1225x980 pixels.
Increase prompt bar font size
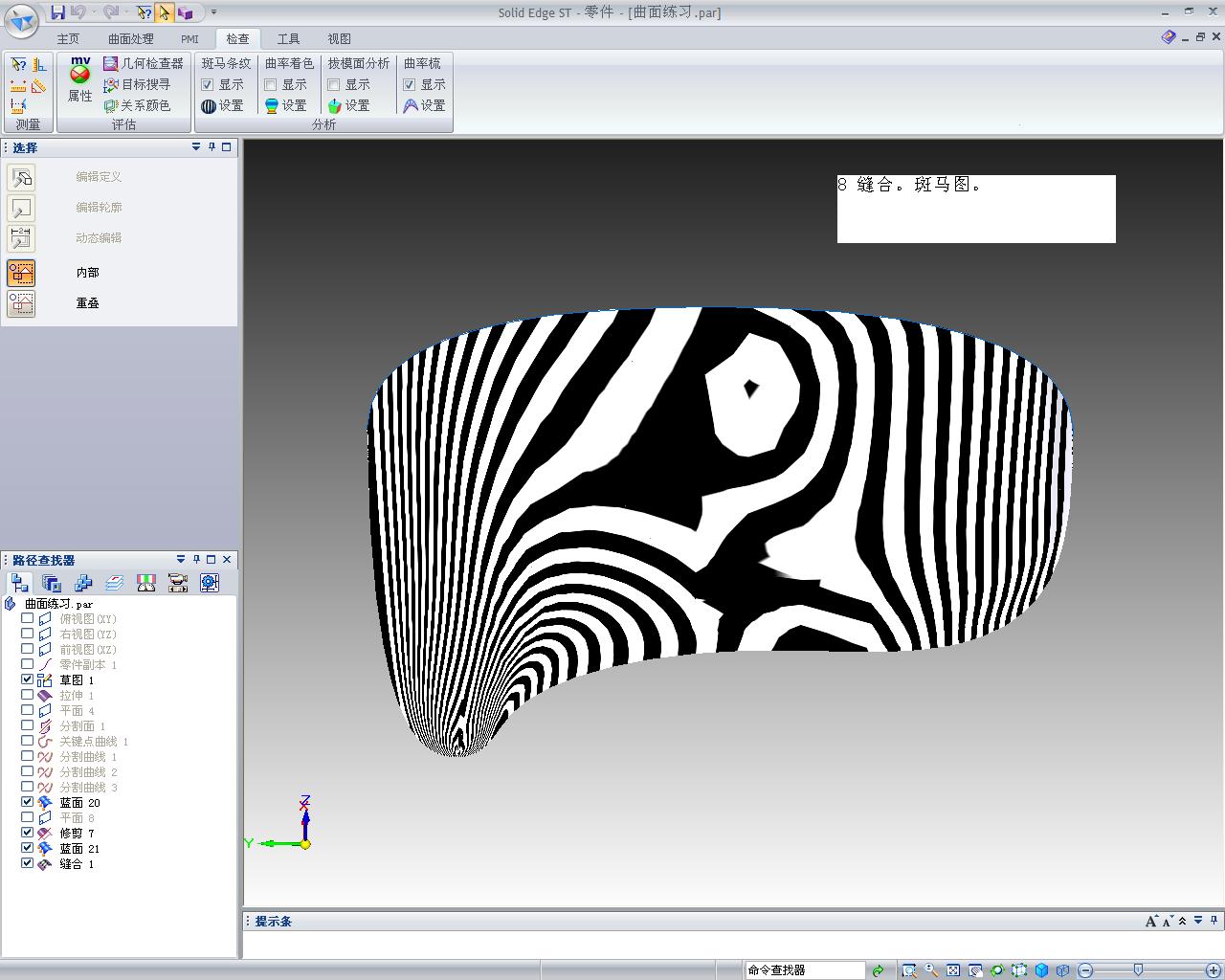coord(1150,921)
